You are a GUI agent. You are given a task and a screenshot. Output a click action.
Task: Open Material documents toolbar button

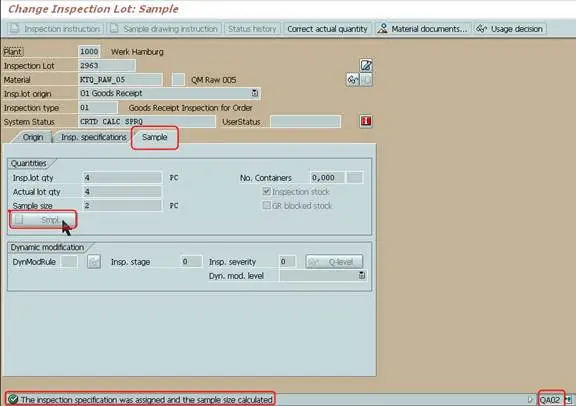[423, 29]
